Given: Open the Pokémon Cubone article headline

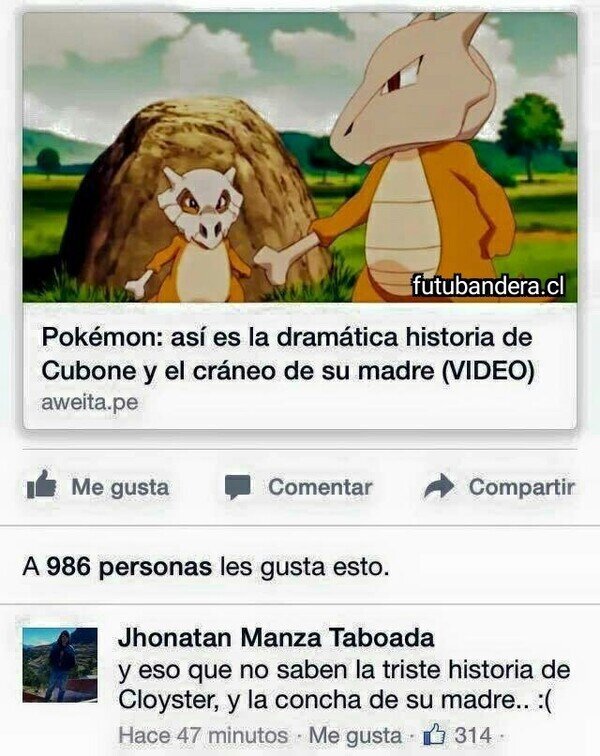Looking at the screenshot, I should [287, 353].
